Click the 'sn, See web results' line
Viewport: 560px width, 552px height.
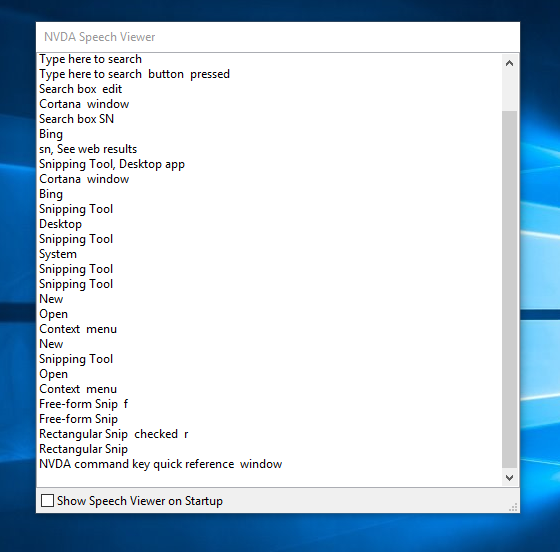tap(88, 149)
